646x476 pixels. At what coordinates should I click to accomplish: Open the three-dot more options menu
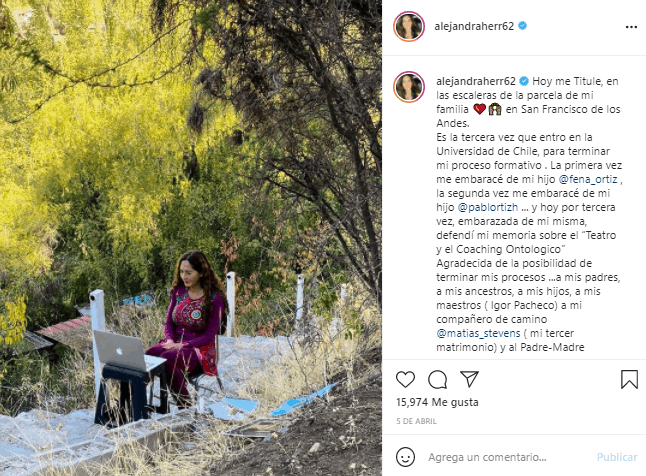(x=631, y=27)
